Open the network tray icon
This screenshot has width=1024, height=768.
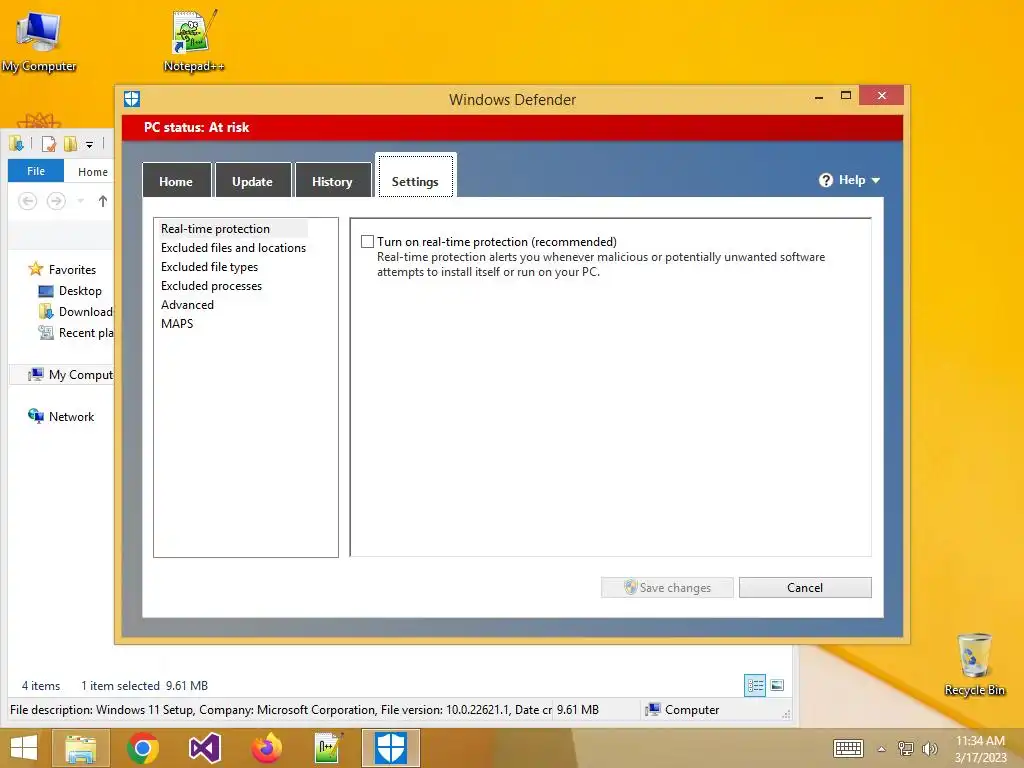pyautogui.click(x=906, y=748)
